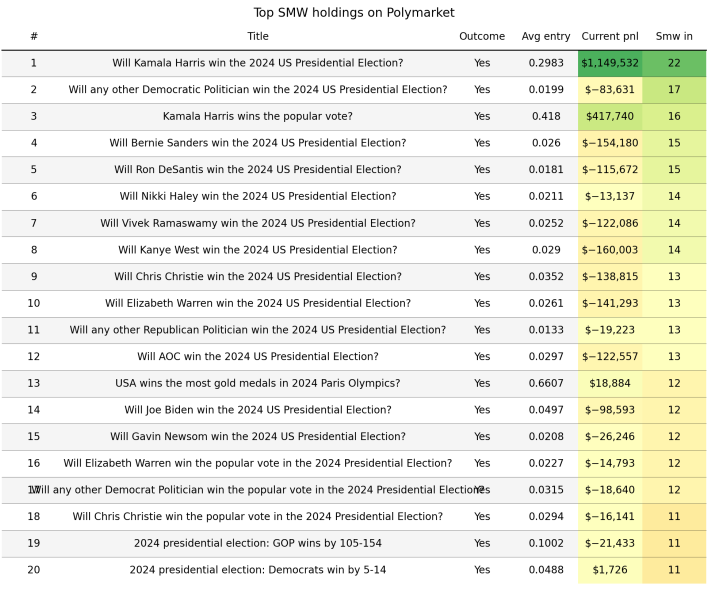Screen dimensions: 713x589
Task: Click the avg entry value 0.0352
Action: pos(546,277)
